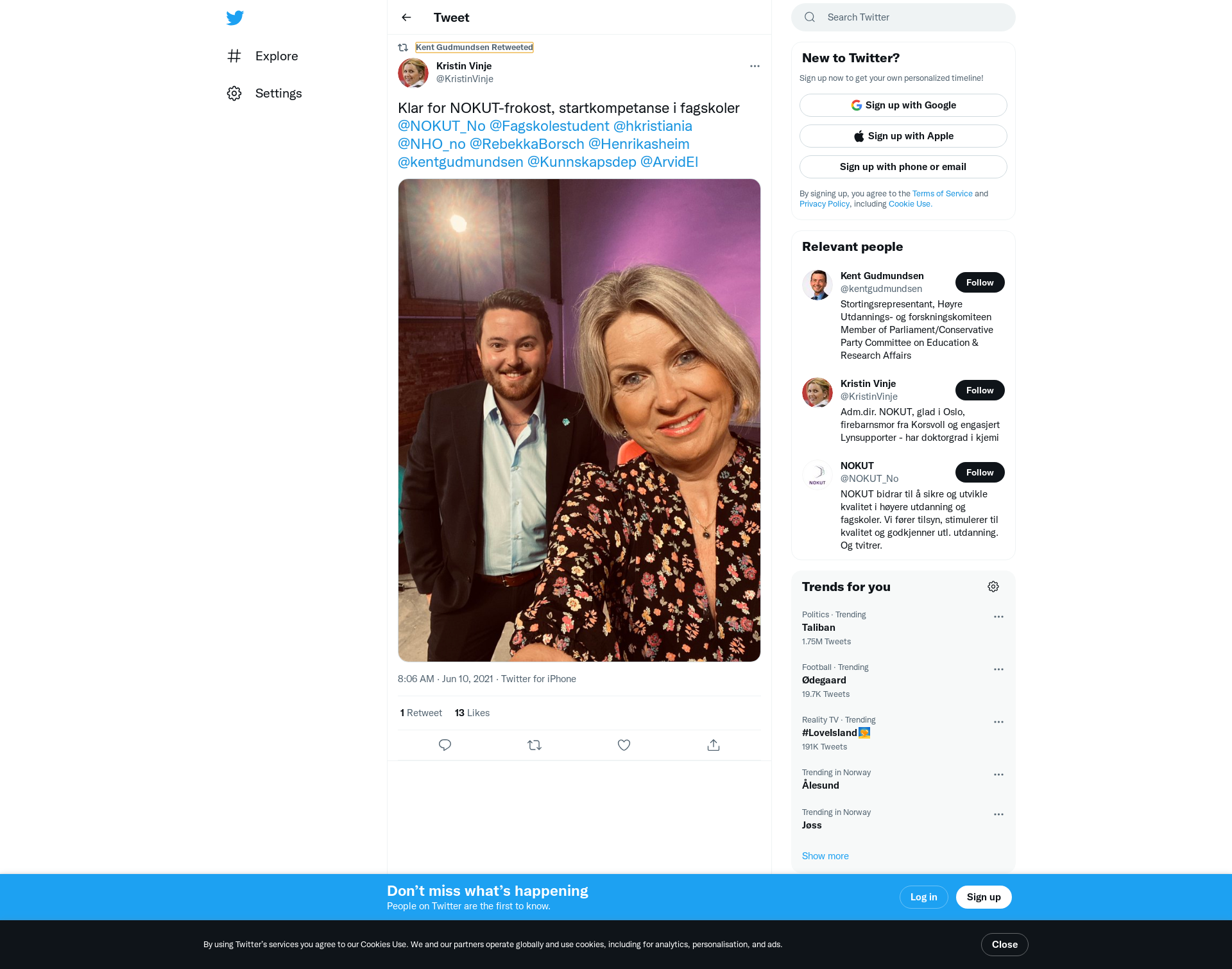Open Explore from the hashtag icon

click(234, 56)
